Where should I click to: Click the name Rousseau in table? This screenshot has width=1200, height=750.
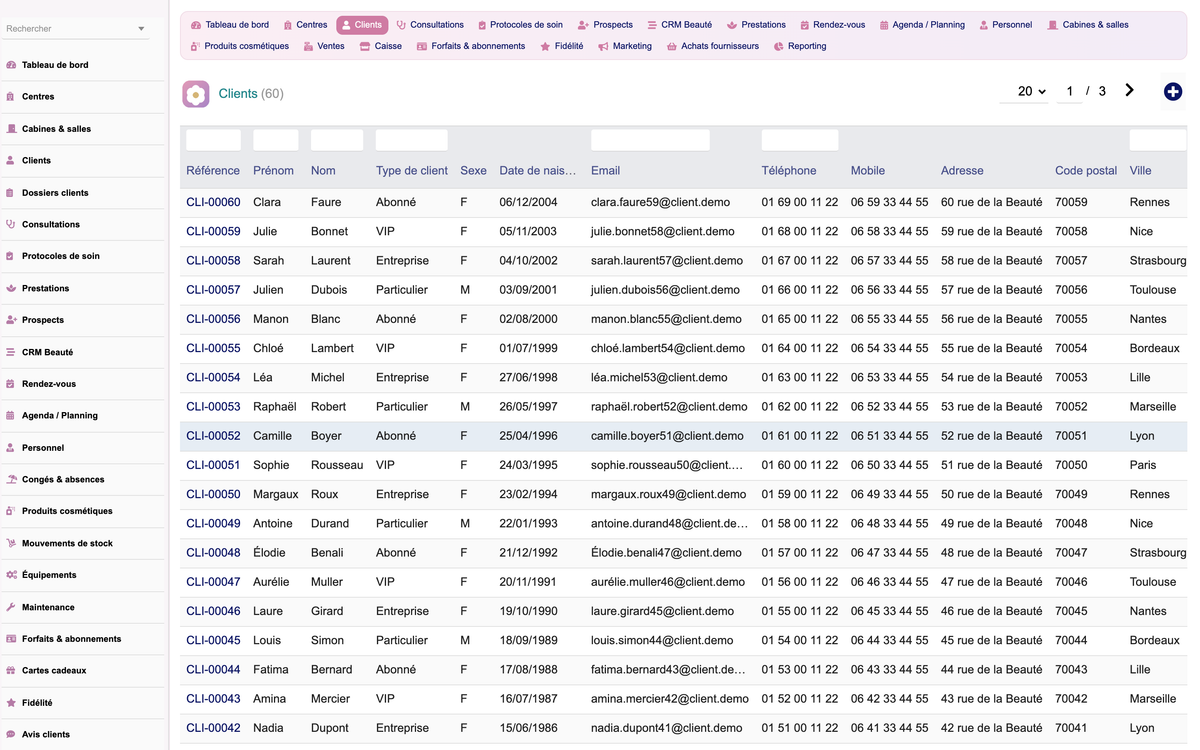point(337,465)
